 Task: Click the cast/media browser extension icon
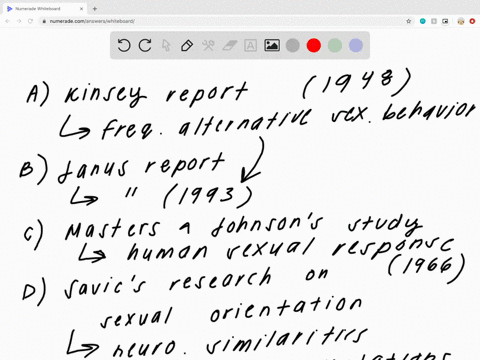click(445, 21)
